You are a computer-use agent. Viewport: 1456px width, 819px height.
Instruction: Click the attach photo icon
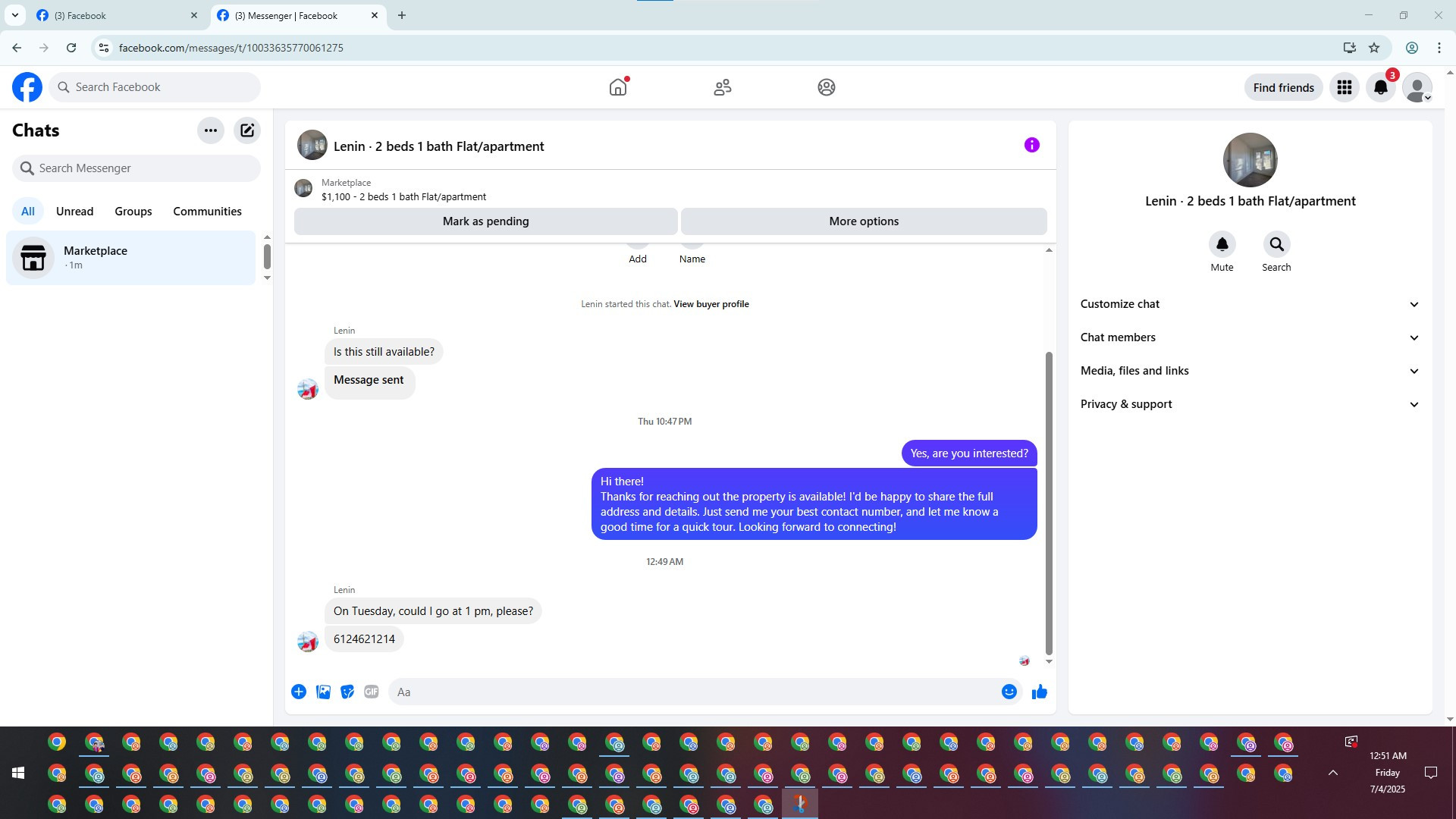(x=323, y=692)
